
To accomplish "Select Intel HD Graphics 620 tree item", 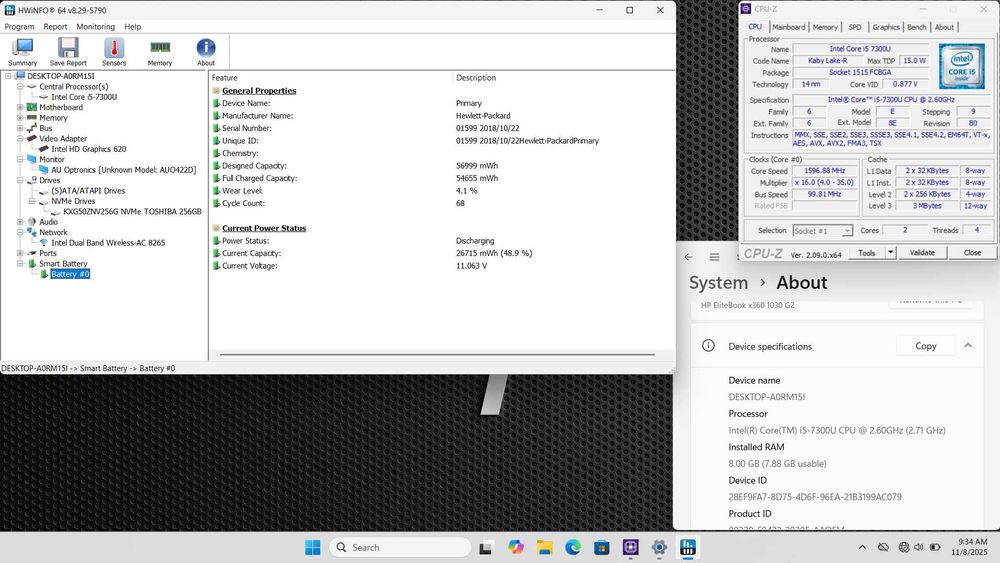I will 89,149.
